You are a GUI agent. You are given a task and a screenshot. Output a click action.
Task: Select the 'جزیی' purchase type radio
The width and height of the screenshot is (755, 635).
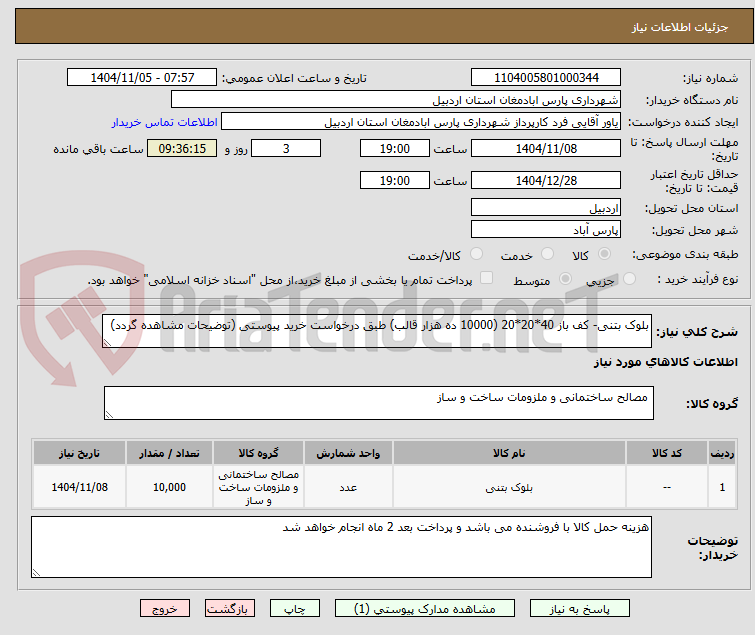[x=629, y=279]
